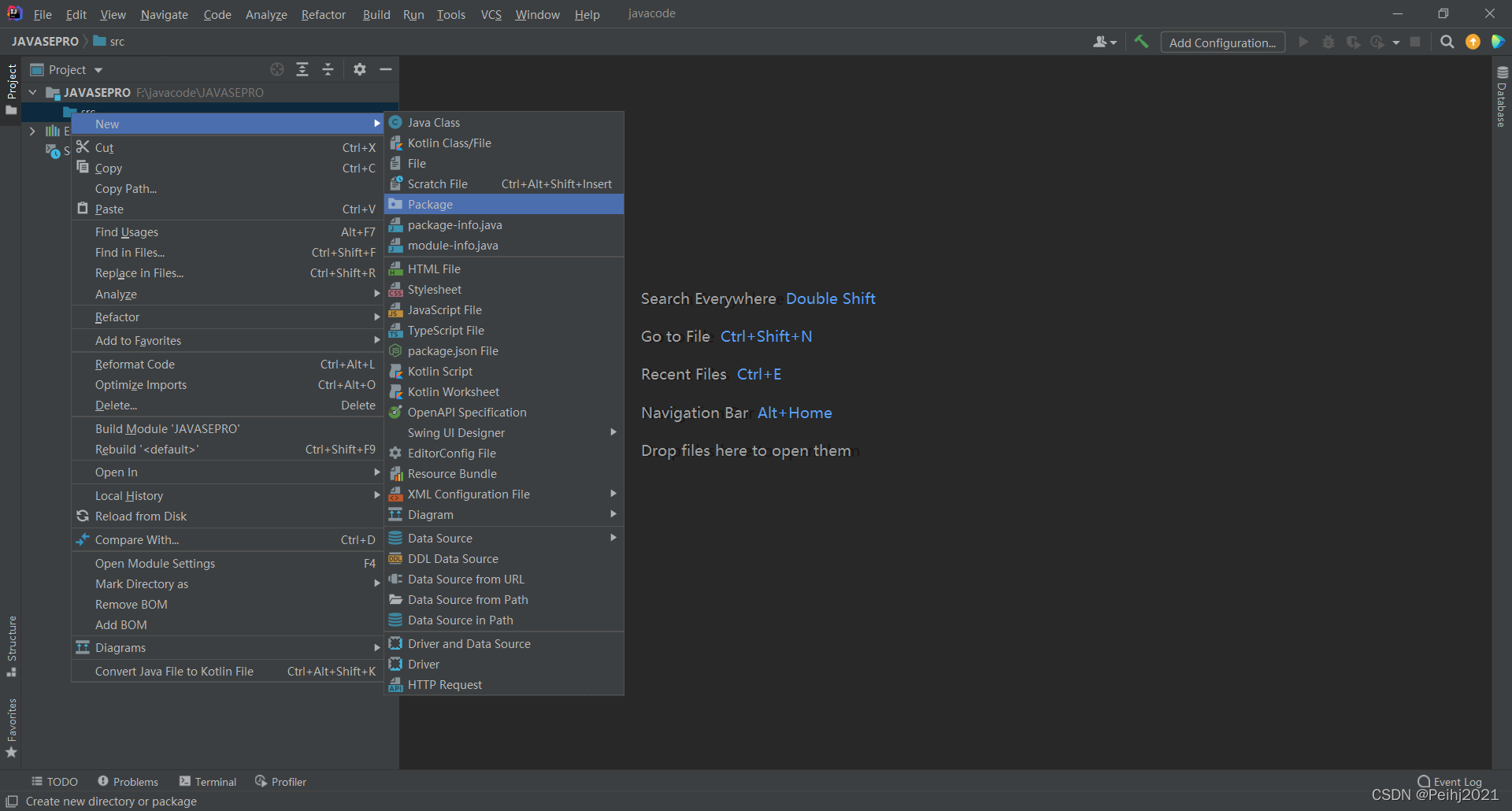Select Reload from Disk
This screenshot has width=1512, height=811.
[227, 517]
